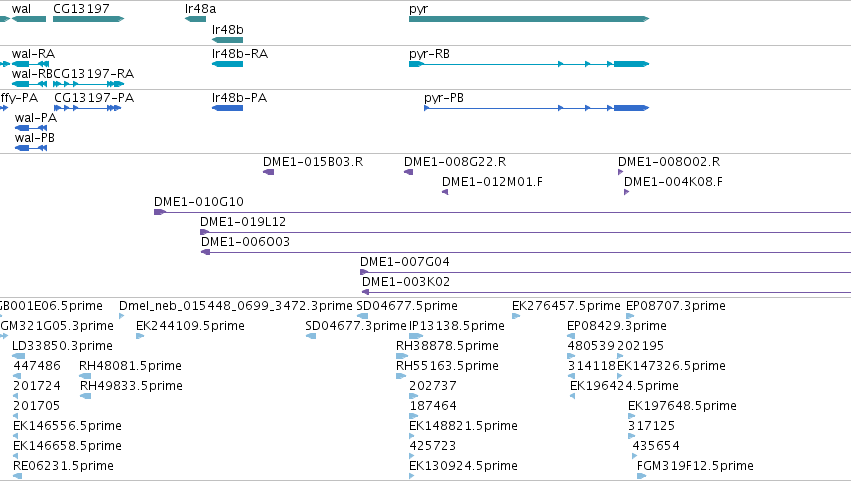The width and height of the screenshot is (851, 481).
Task: Click the DME1-006O03 BAC clone
Action: click(526, 252)
